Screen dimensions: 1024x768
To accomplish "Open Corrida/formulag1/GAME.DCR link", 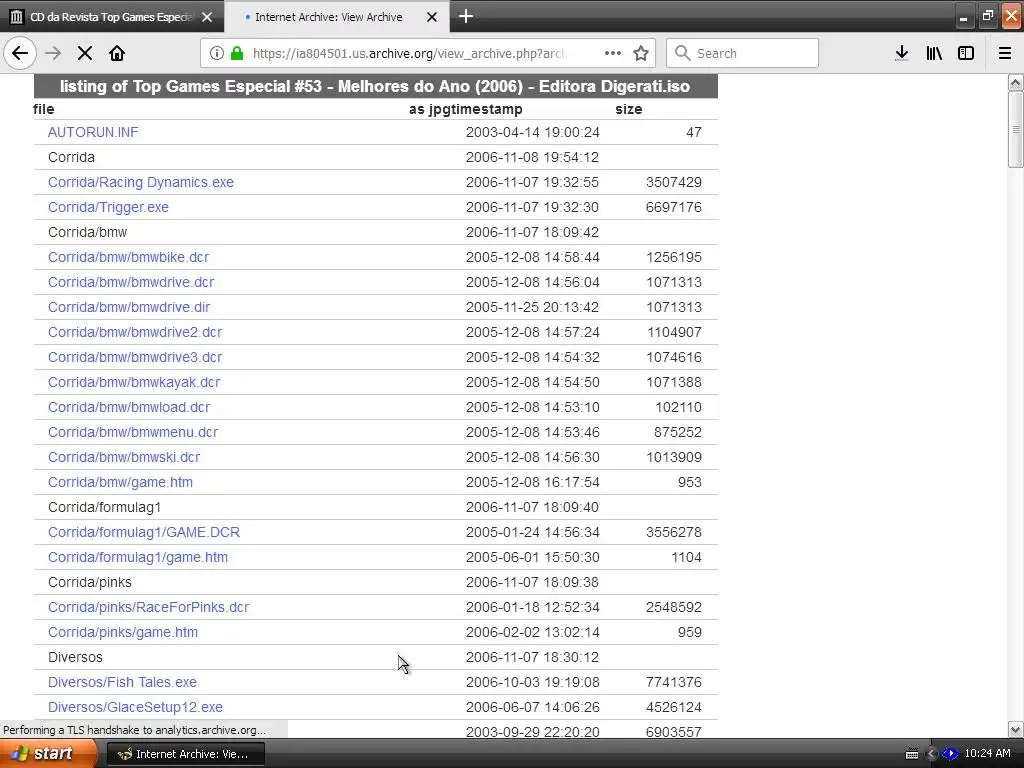I will tap(144, 532).
